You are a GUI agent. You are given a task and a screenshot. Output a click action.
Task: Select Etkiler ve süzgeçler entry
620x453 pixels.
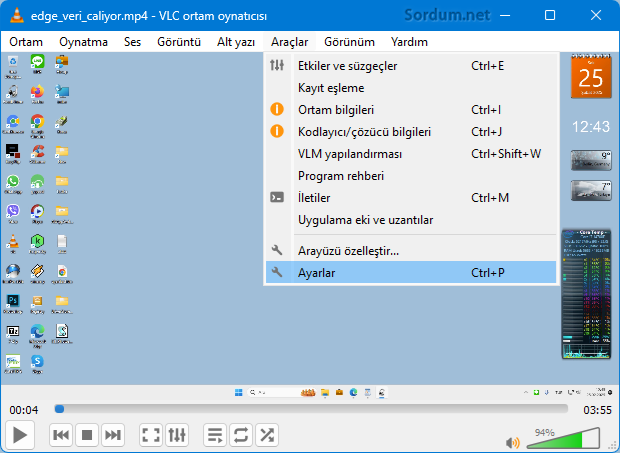[411, 66]
